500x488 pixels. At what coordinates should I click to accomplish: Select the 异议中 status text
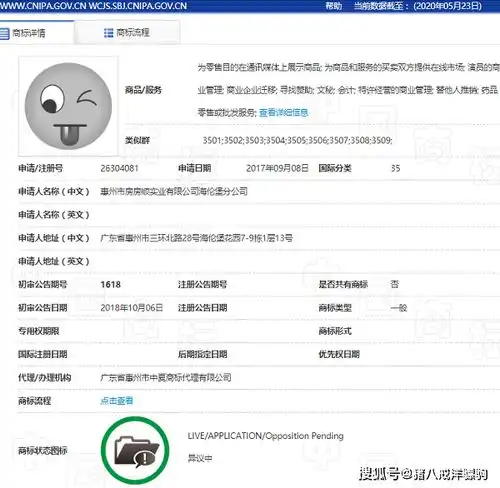click(x=200, y=458)
